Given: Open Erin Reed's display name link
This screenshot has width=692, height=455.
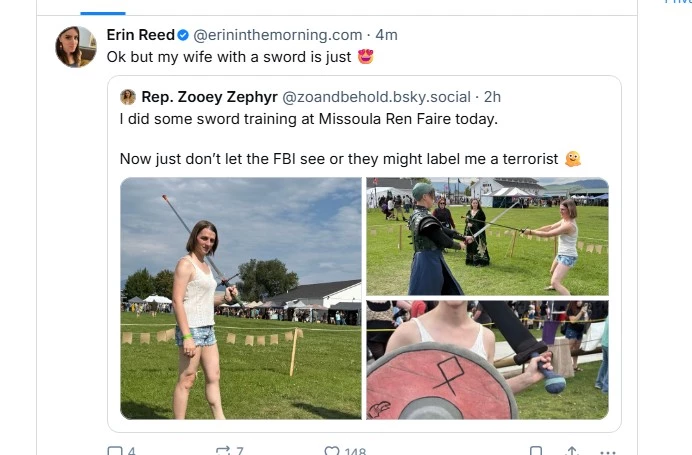Looking at the screenshot, I should [x=140, y=35].
